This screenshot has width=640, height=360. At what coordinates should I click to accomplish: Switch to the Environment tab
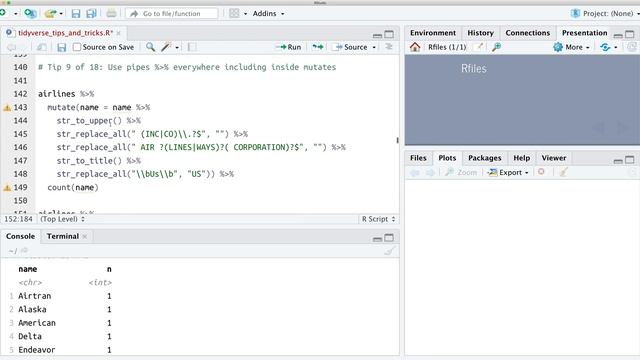click(x=433, y=33)
